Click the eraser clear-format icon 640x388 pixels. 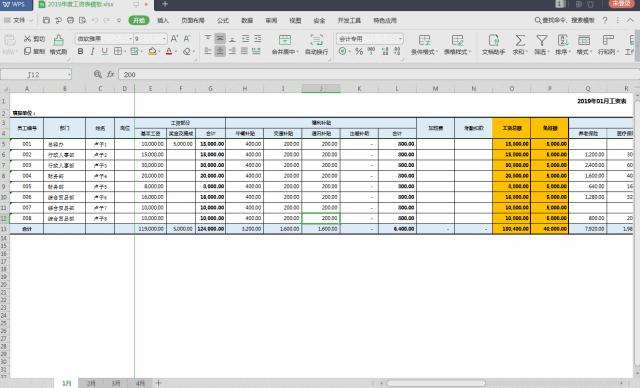coord(187,51)
